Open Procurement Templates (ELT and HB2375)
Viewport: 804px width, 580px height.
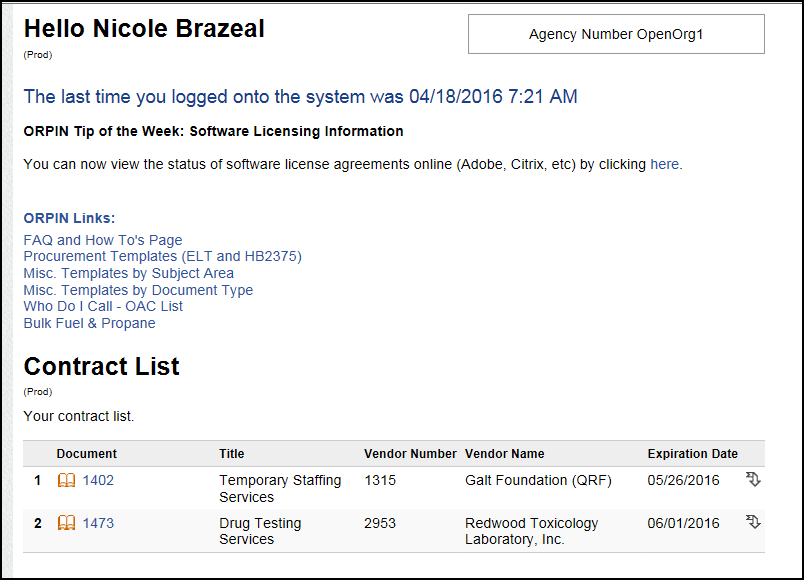coord(162,256)
